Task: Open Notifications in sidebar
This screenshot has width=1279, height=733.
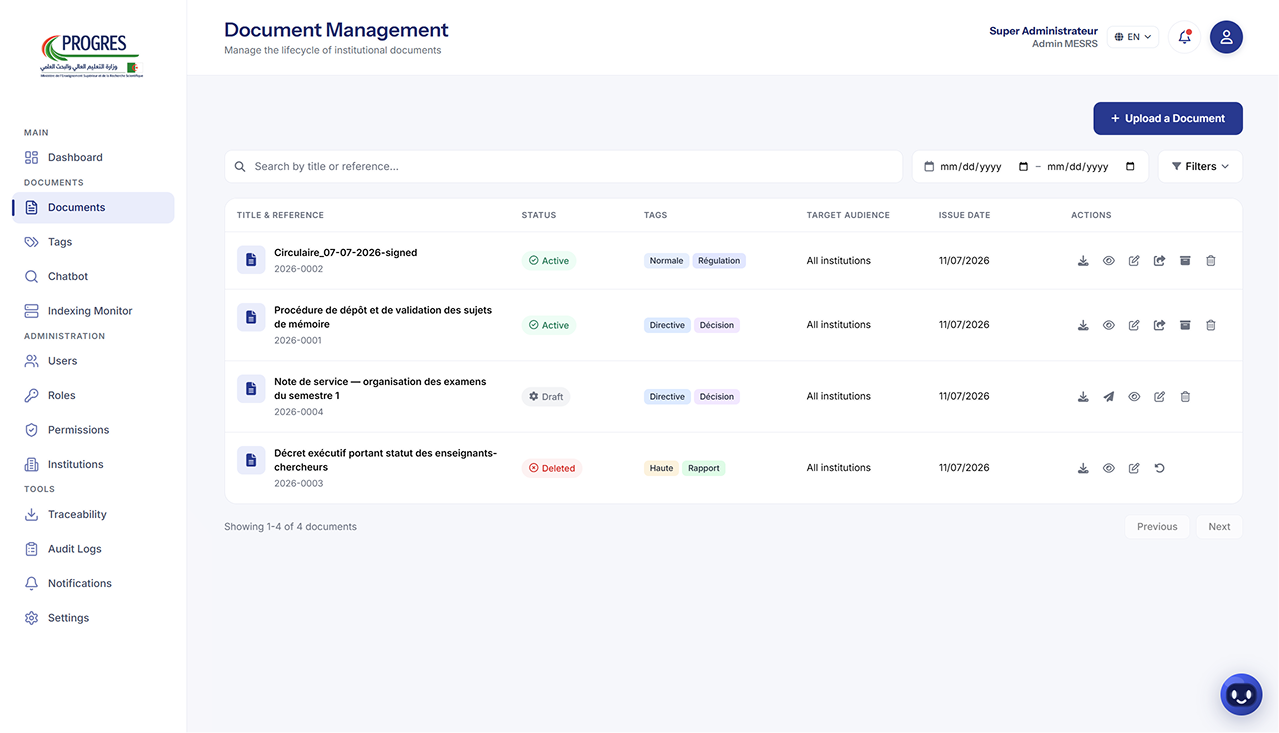Action: 93,584
